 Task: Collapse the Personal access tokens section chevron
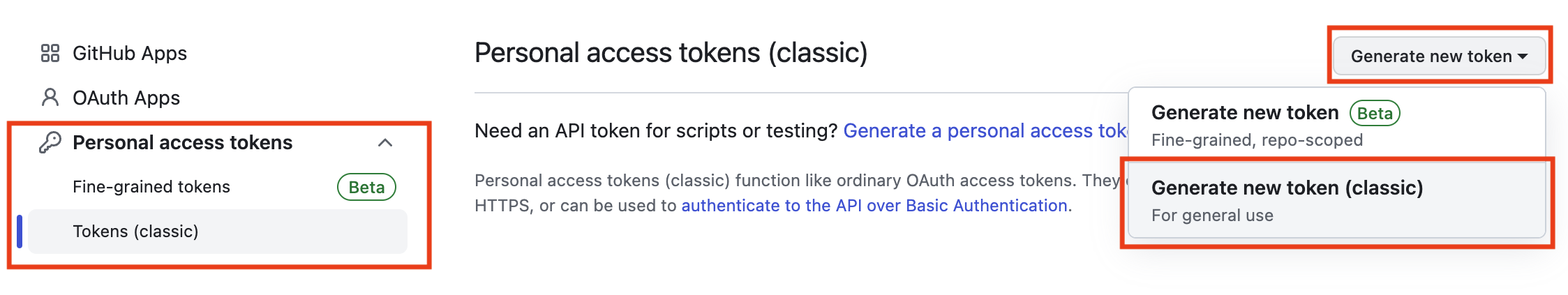click(385, 142)
